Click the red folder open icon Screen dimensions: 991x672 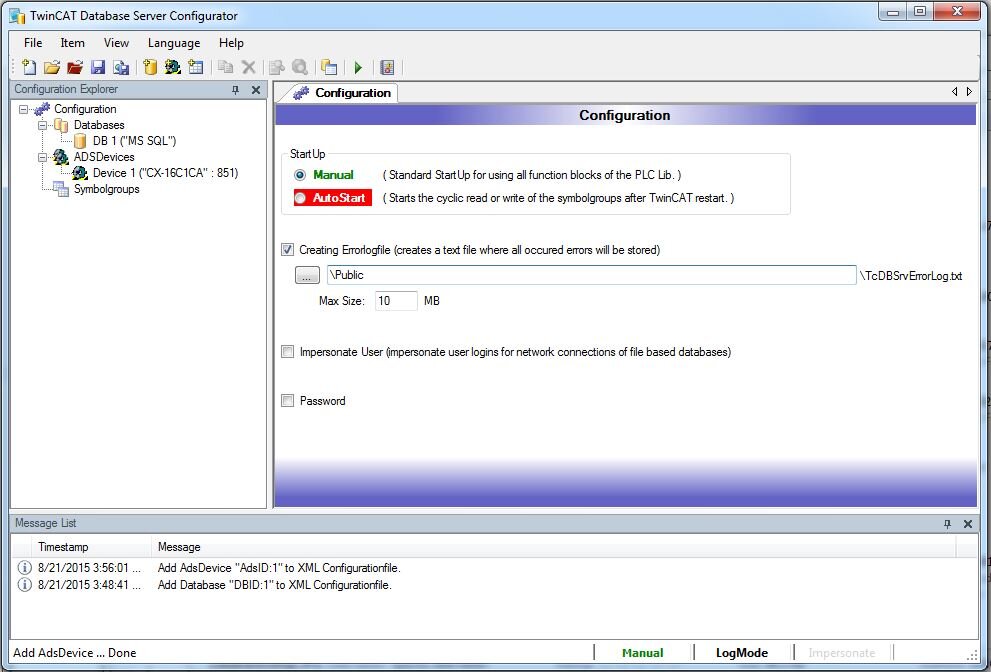pos(75,67)
